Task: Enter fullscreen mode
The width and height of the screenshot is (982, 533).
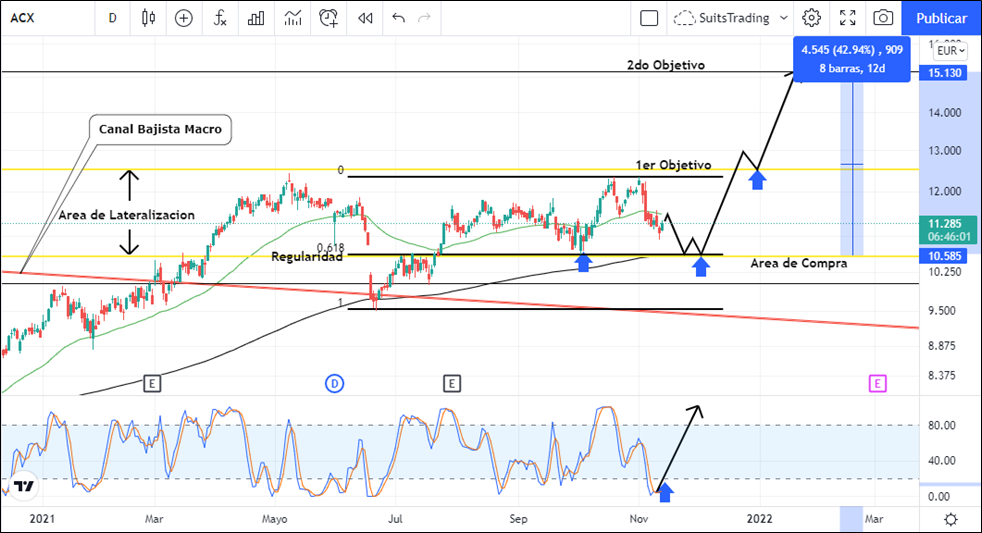Action: point(848,18)
